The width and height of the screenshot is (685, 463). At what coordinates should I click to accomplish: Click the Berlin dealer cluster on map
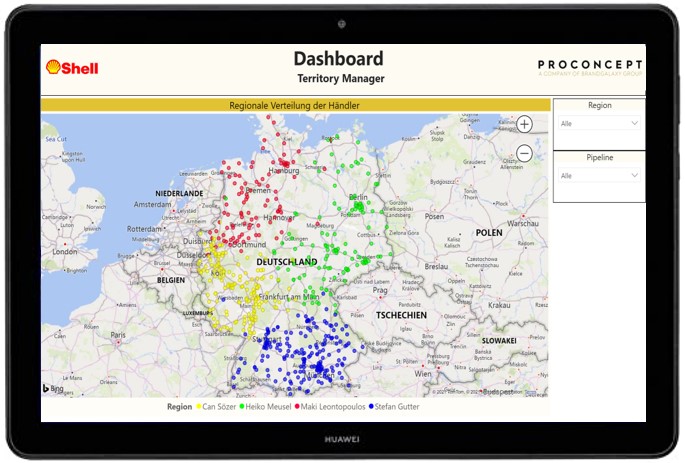click(x=357, y=207)
